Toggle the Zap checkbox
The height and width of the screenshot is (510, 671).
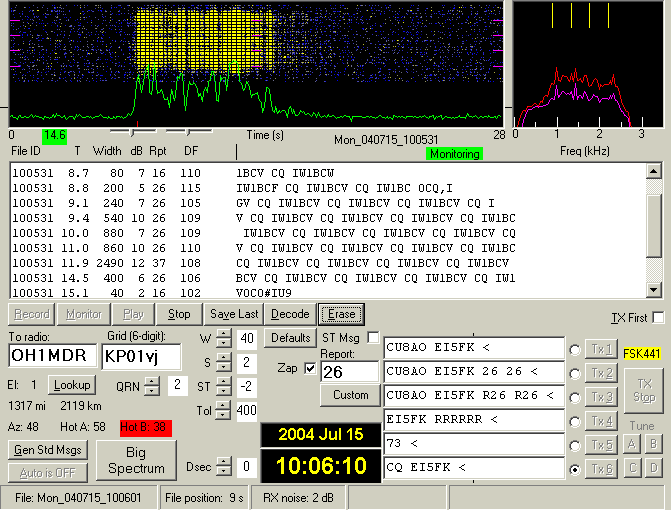310,367
